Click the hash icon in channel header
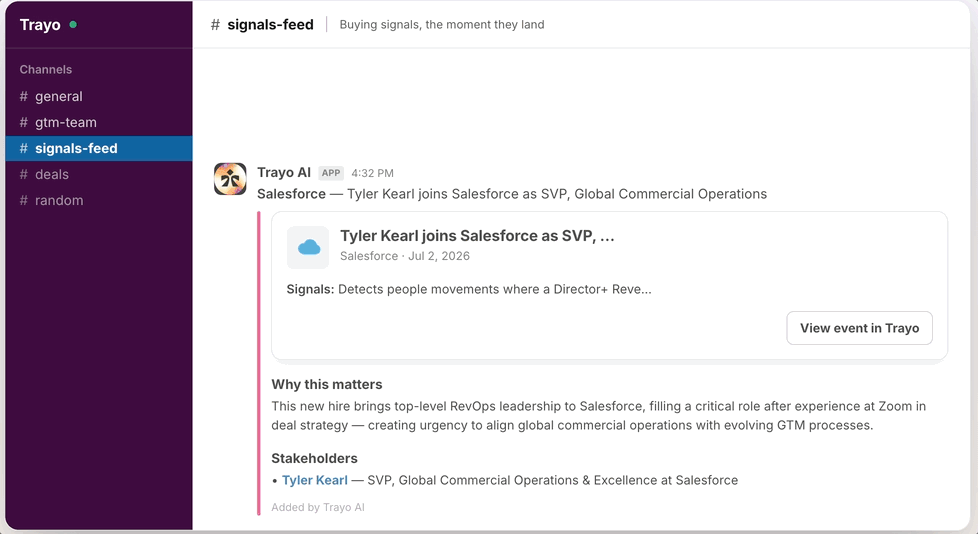Image resolution: width=978 pixels, height=534 pixels. [x=215, y=25]
